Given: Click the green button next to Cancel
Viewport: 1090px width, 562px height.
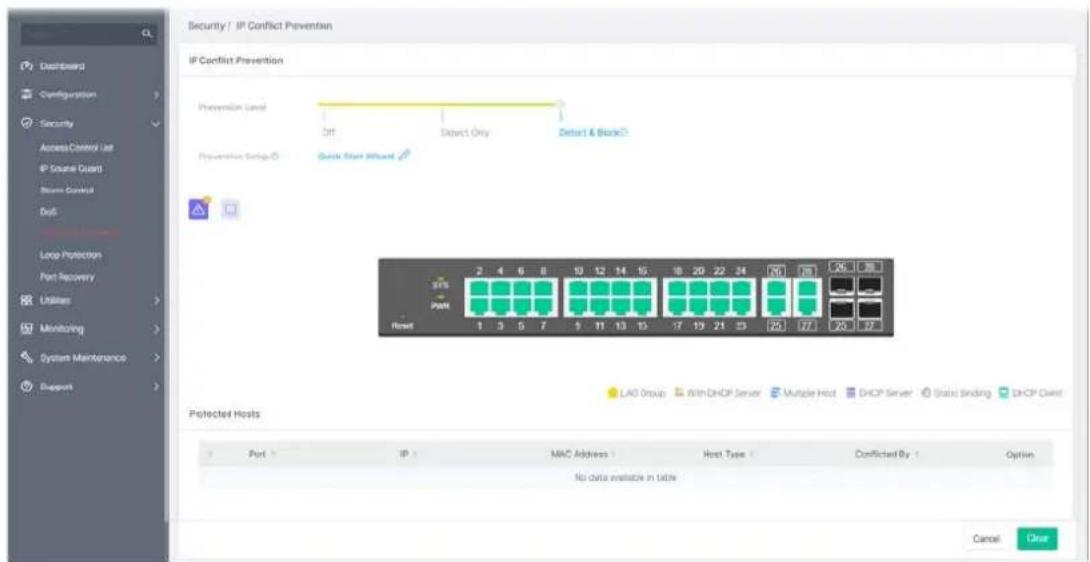Looking at the screenshot, I should point(1037,538).
